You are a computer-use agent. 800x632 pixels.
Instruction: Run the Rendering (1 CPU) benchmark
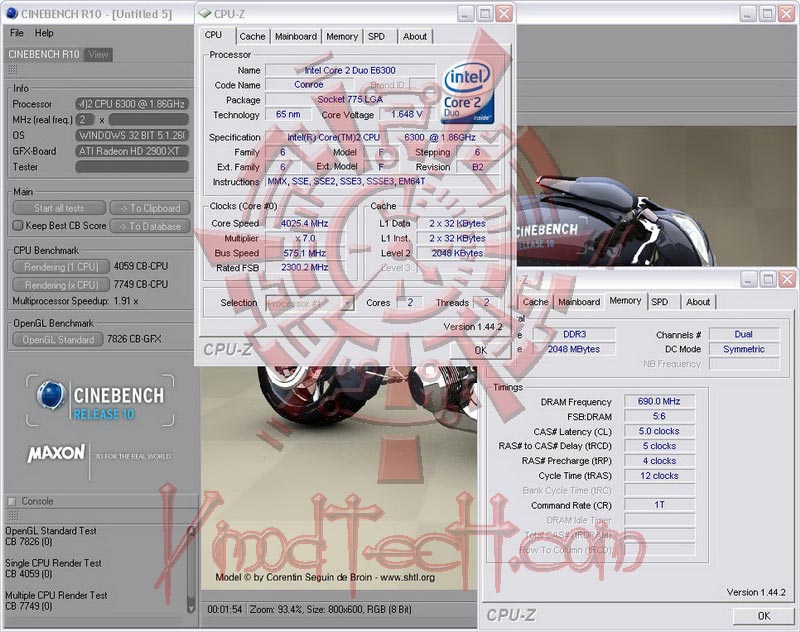click(x=61, y=267)
